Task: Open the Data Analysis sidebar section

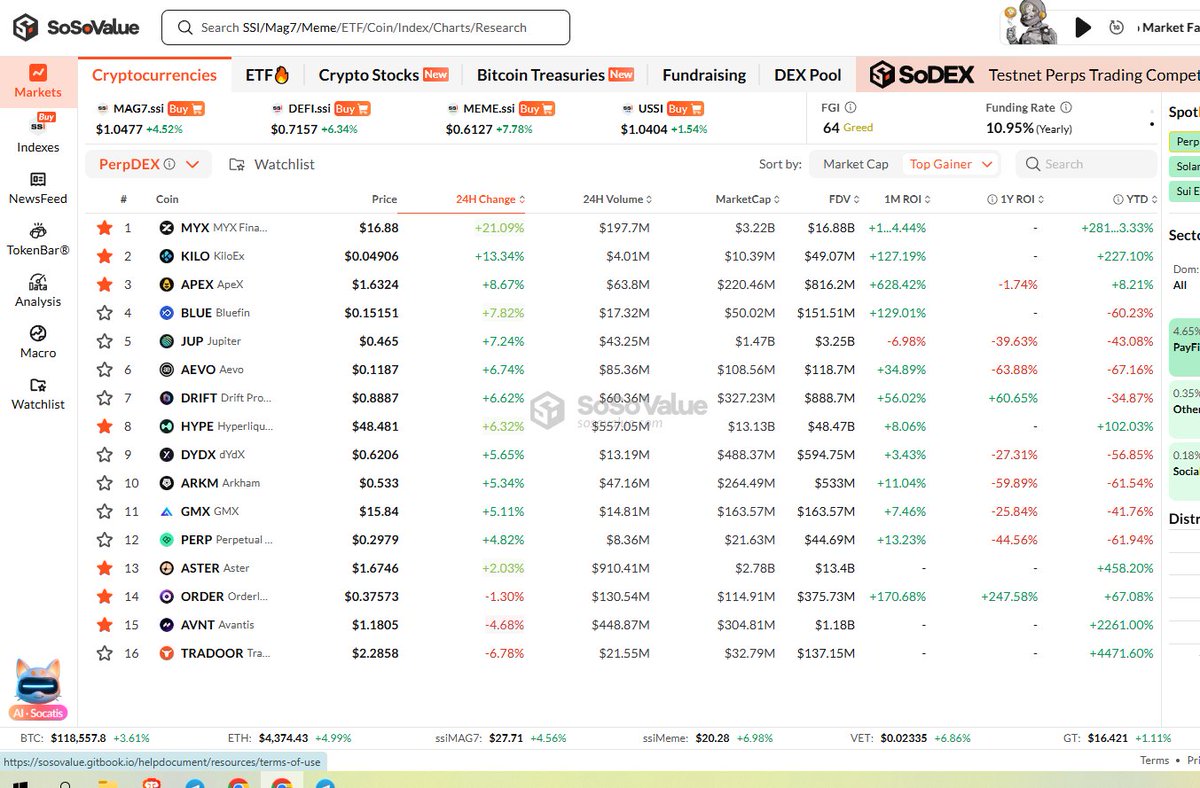Action: click(x=38, y=291)
